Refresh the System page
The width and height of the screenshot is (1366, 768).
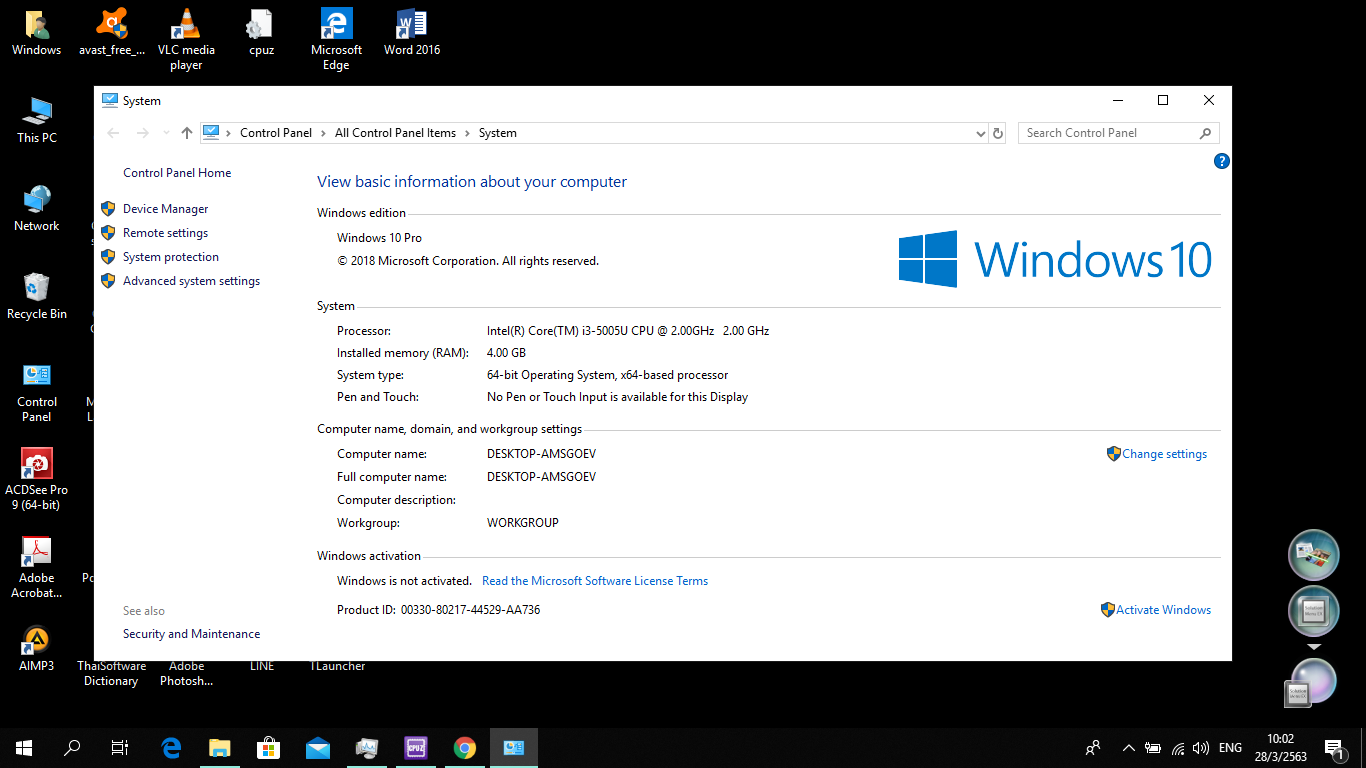[x=997, y=133]
